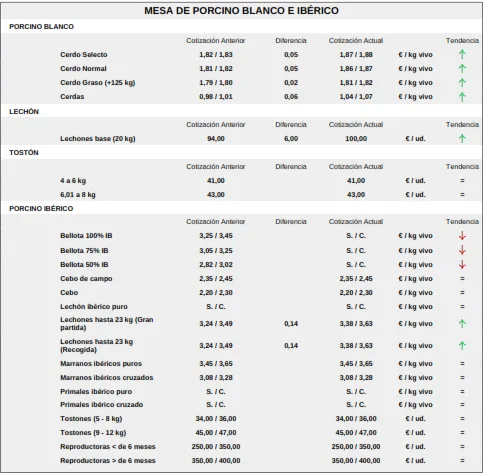The width and height of the screenshot is (483, 474).
Task: Click the Marranos ibéricos puros row label
Action: 101,364
